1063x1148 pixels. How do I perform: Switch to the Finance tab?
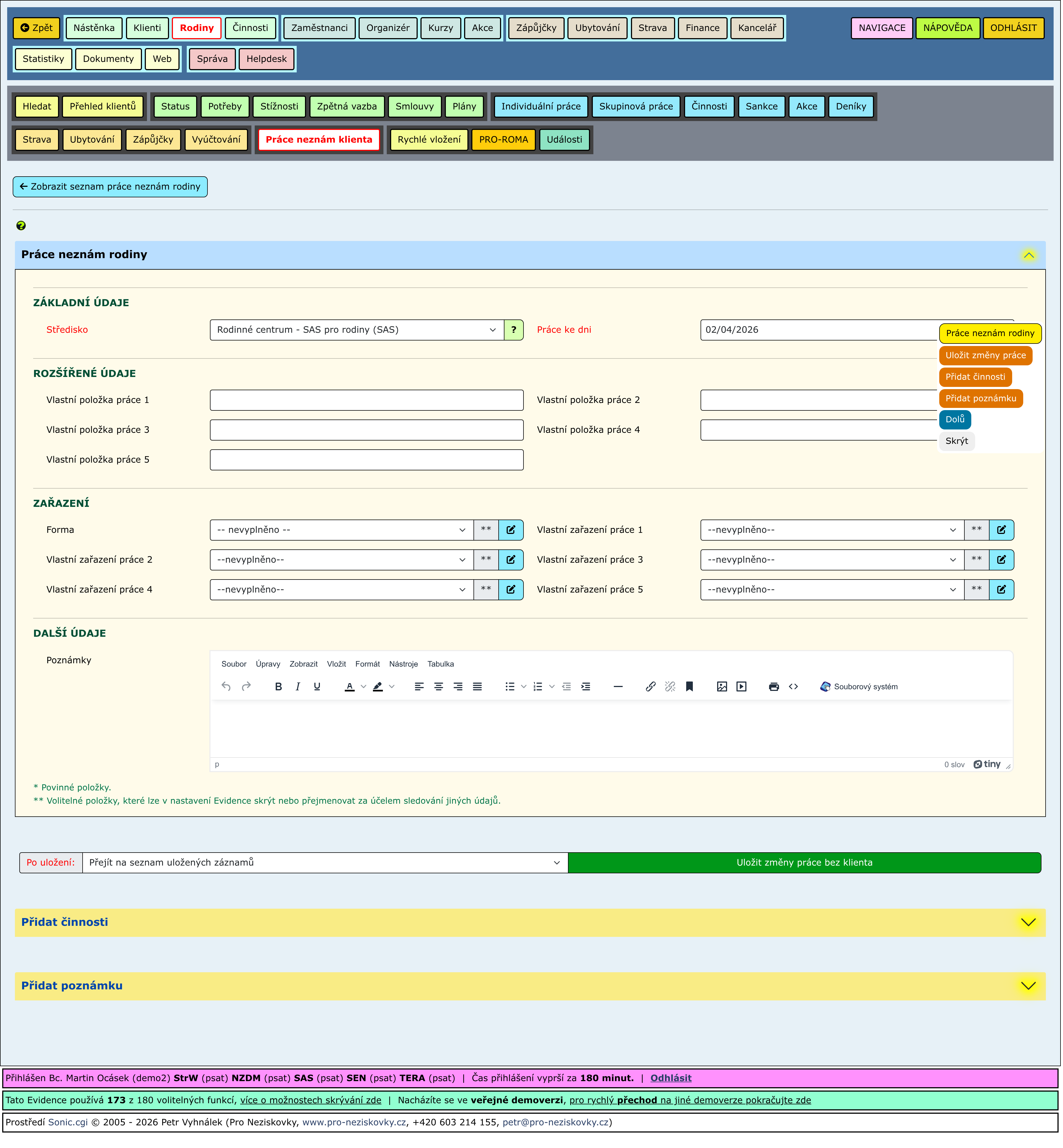tap(702, 28)
